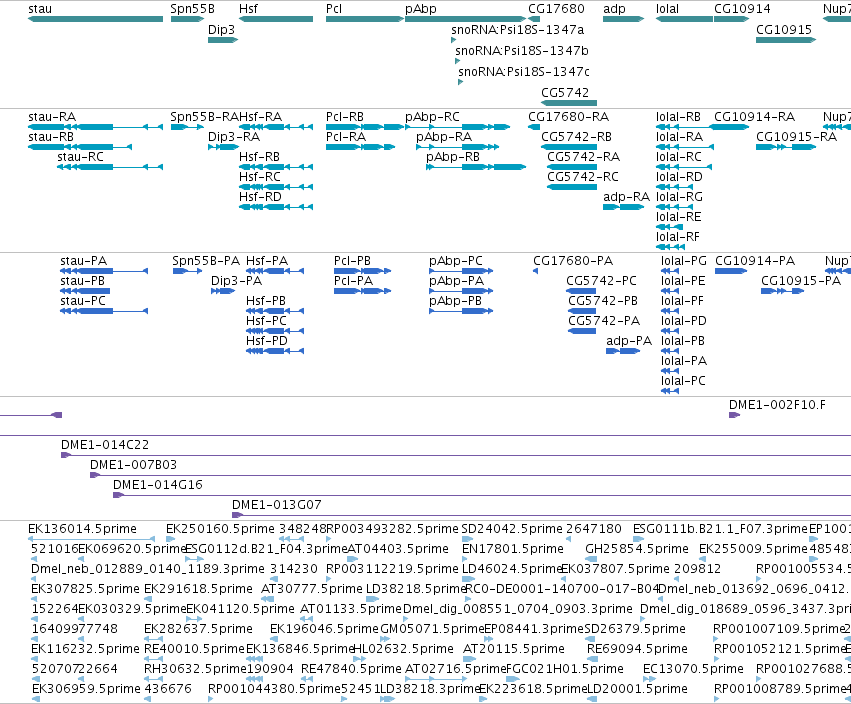
Task: Open the CG10914 gene feature
Action: [732, 19]
